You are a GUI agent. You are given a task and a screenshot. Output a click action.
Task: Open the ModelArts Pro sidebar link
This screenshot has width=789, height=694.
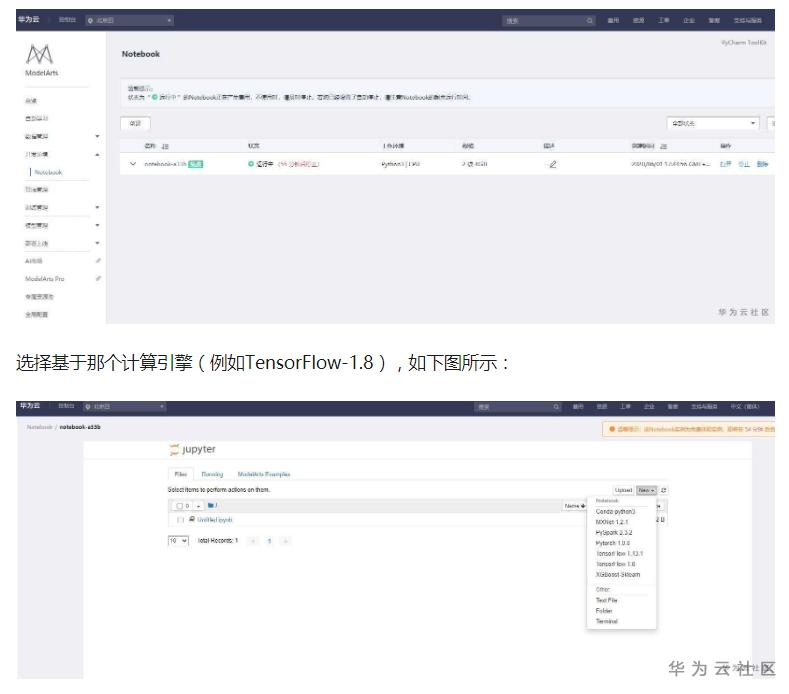tap(45, 279)
